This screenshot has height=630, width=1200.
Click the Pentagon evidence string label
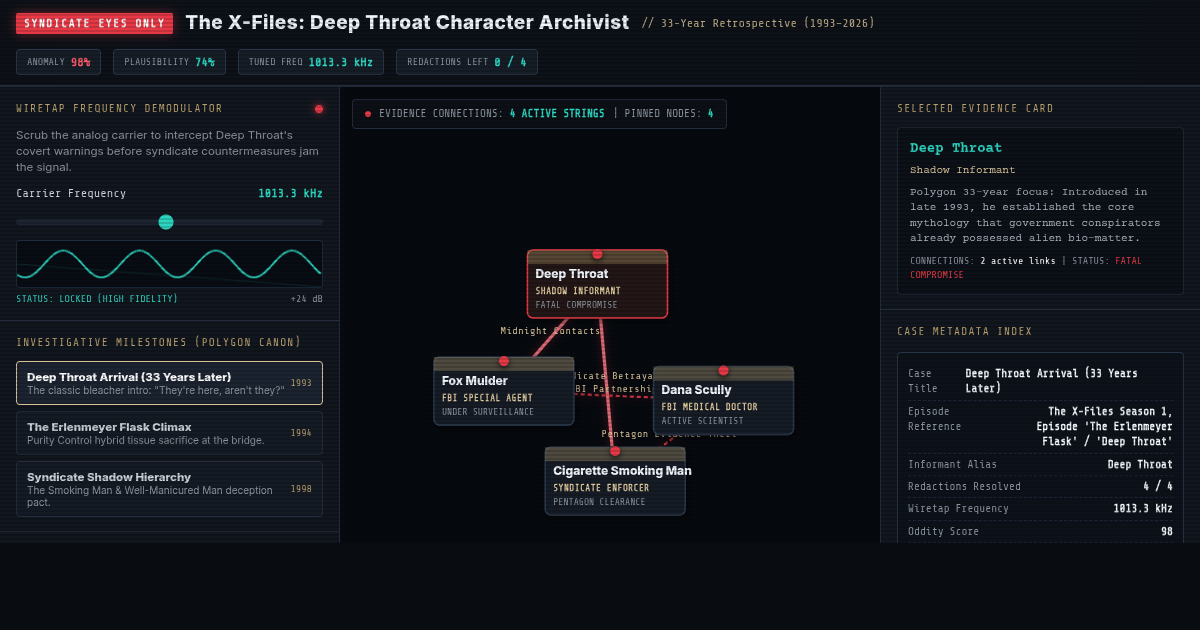point(668,434)
